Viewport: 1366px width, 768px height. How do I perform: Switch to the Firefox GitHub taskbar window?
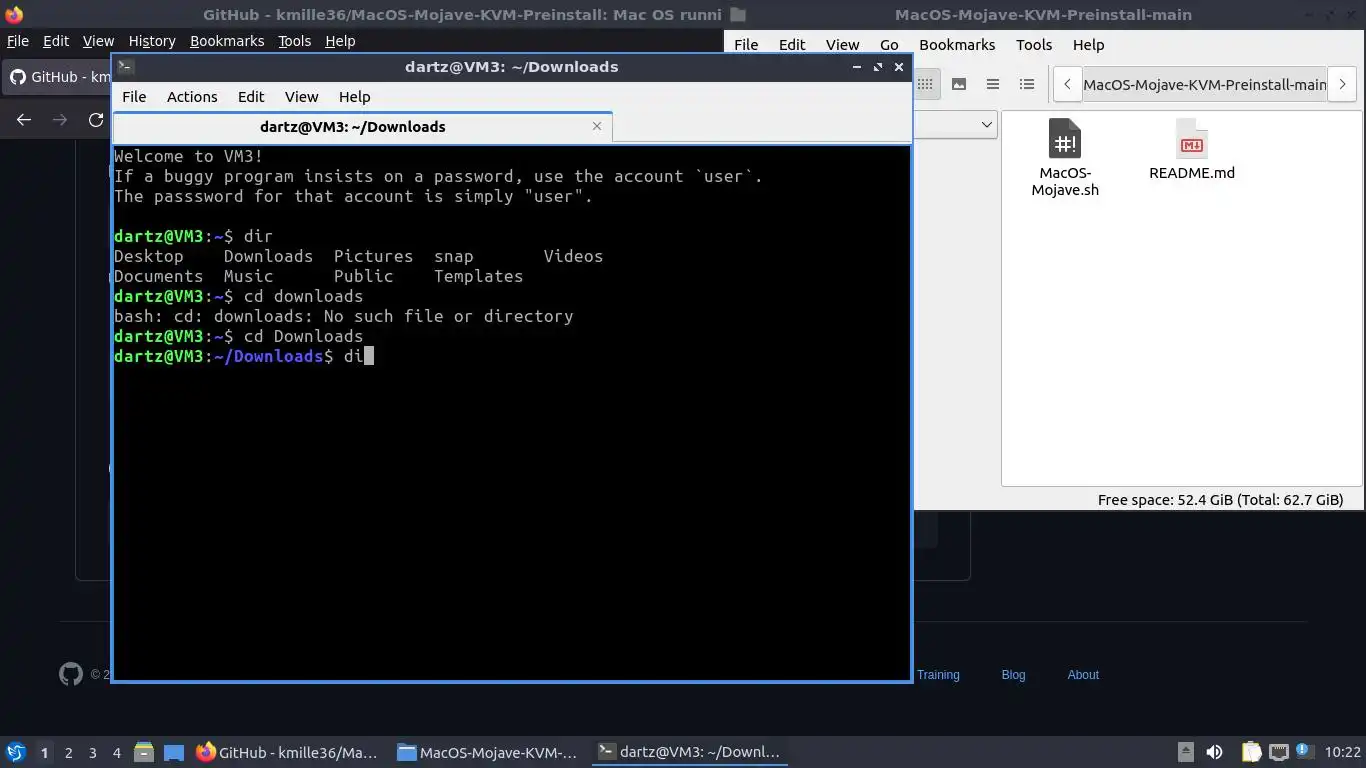[x=288, y=752]
